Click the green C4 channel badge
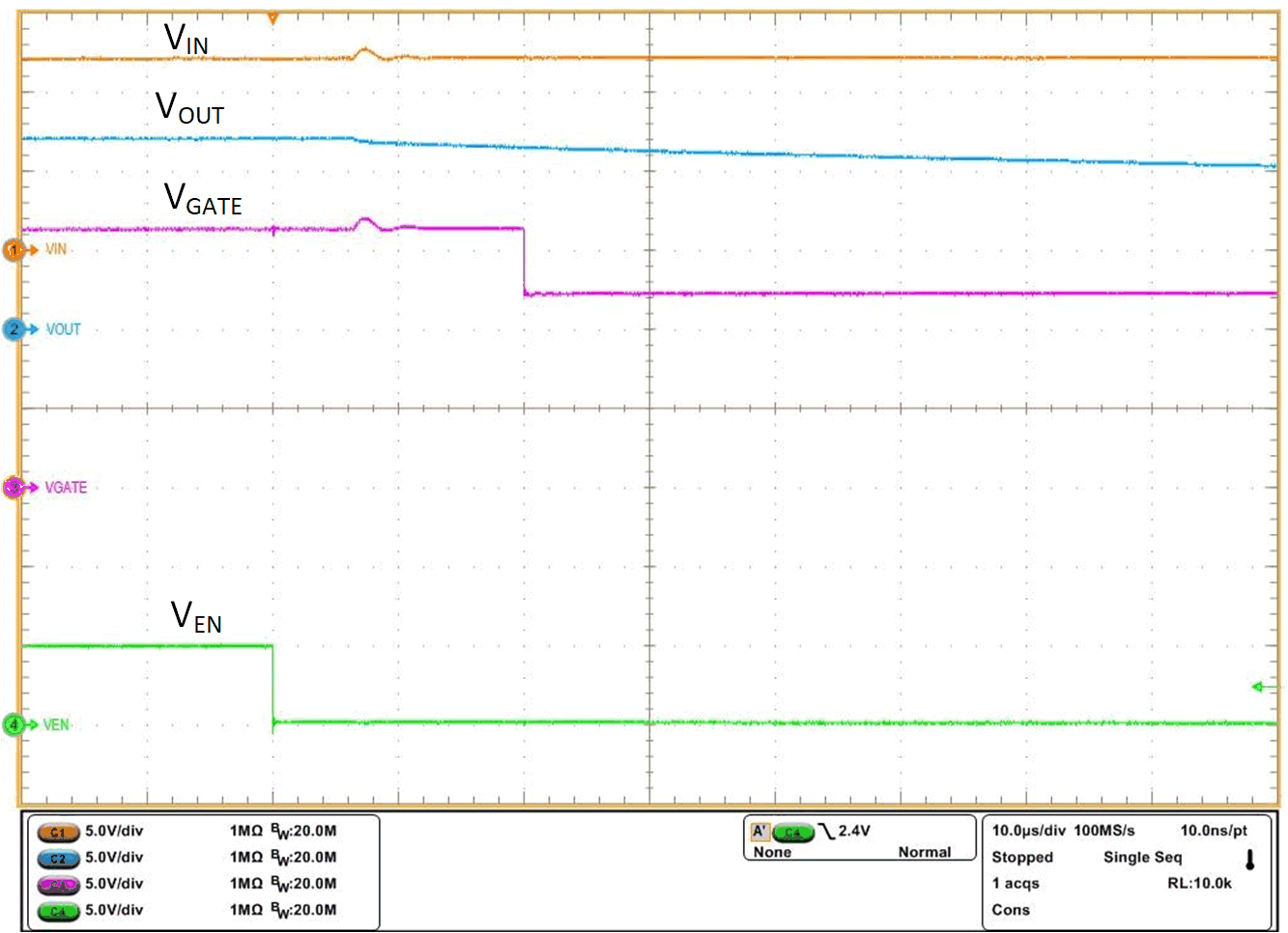 [58, 911]
